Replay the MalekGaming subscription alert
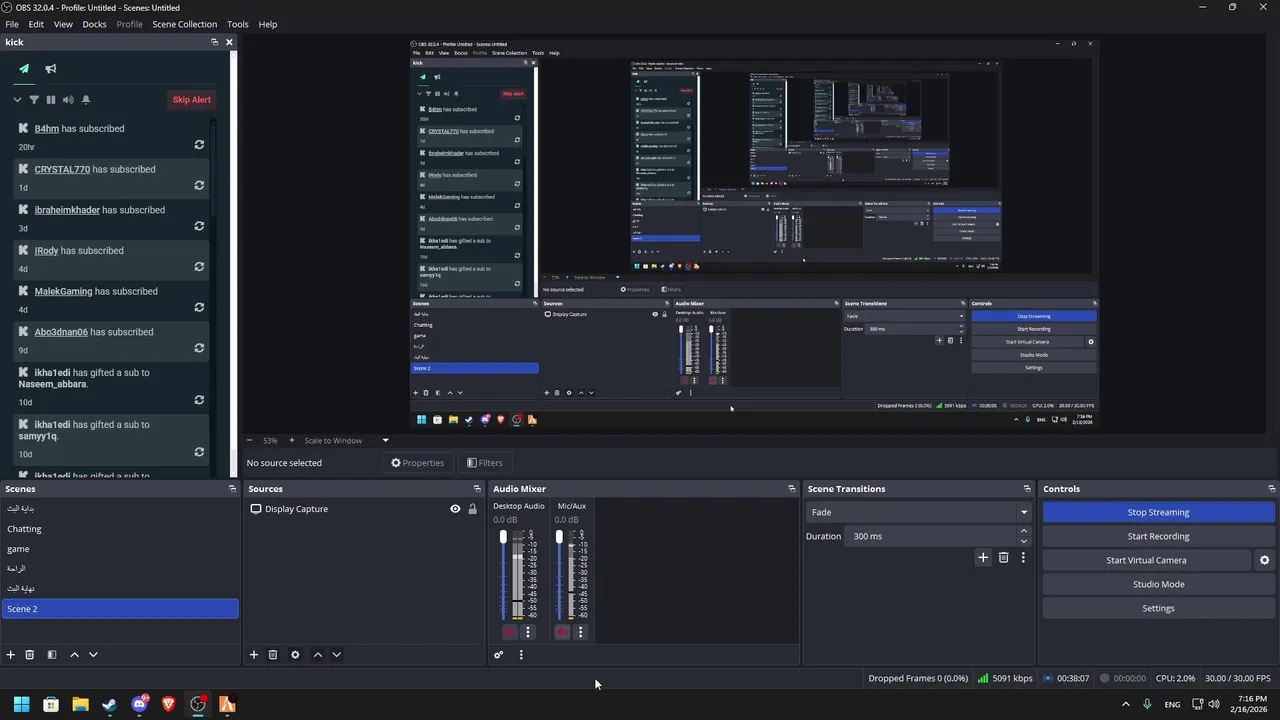Screen dimensions: 1280x720 pyautogui.click(x=199, y=307)
